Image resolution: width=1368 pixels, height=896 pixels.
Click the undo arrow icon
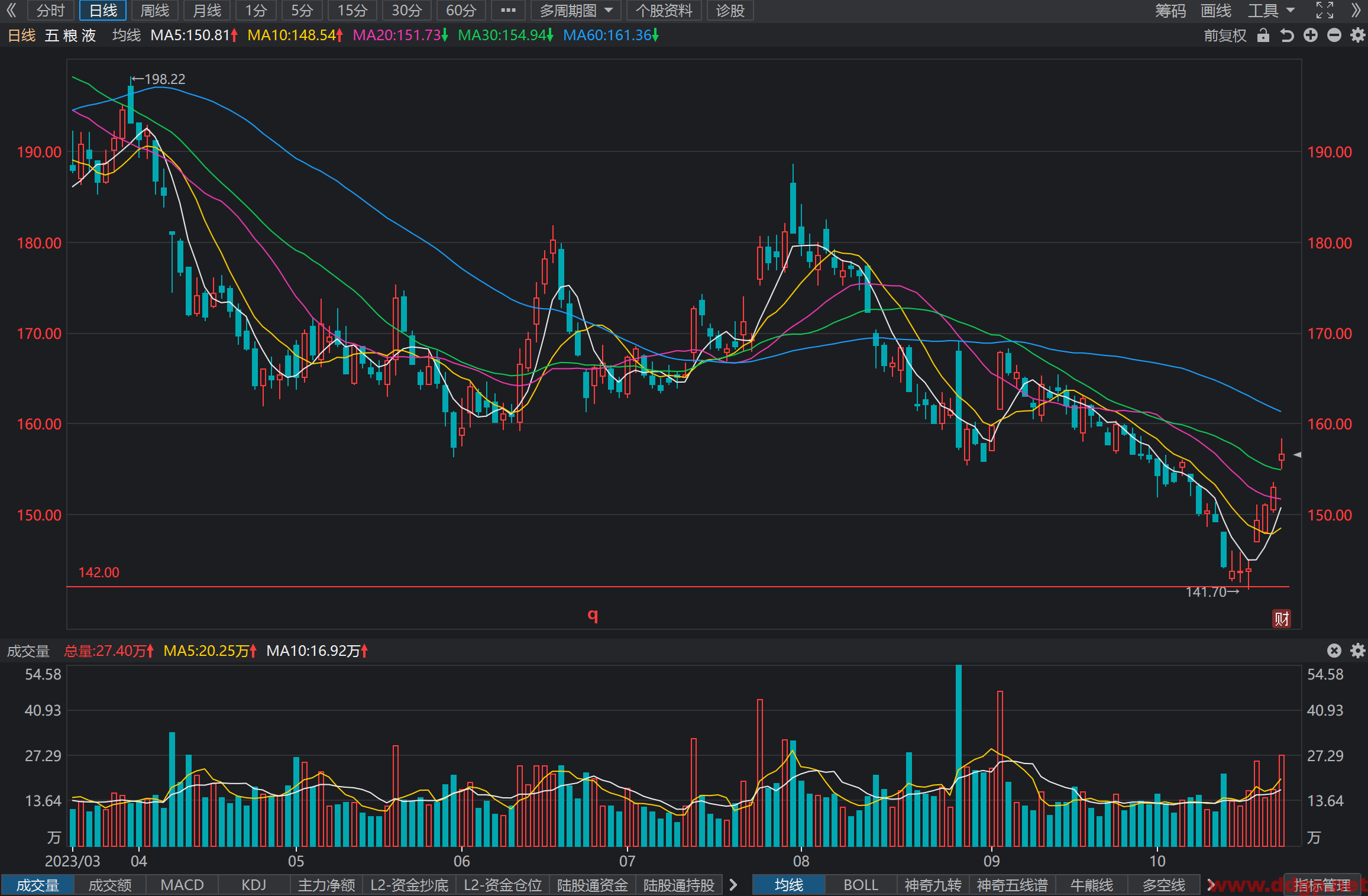pyautogui.click(x=1286, y=35)
